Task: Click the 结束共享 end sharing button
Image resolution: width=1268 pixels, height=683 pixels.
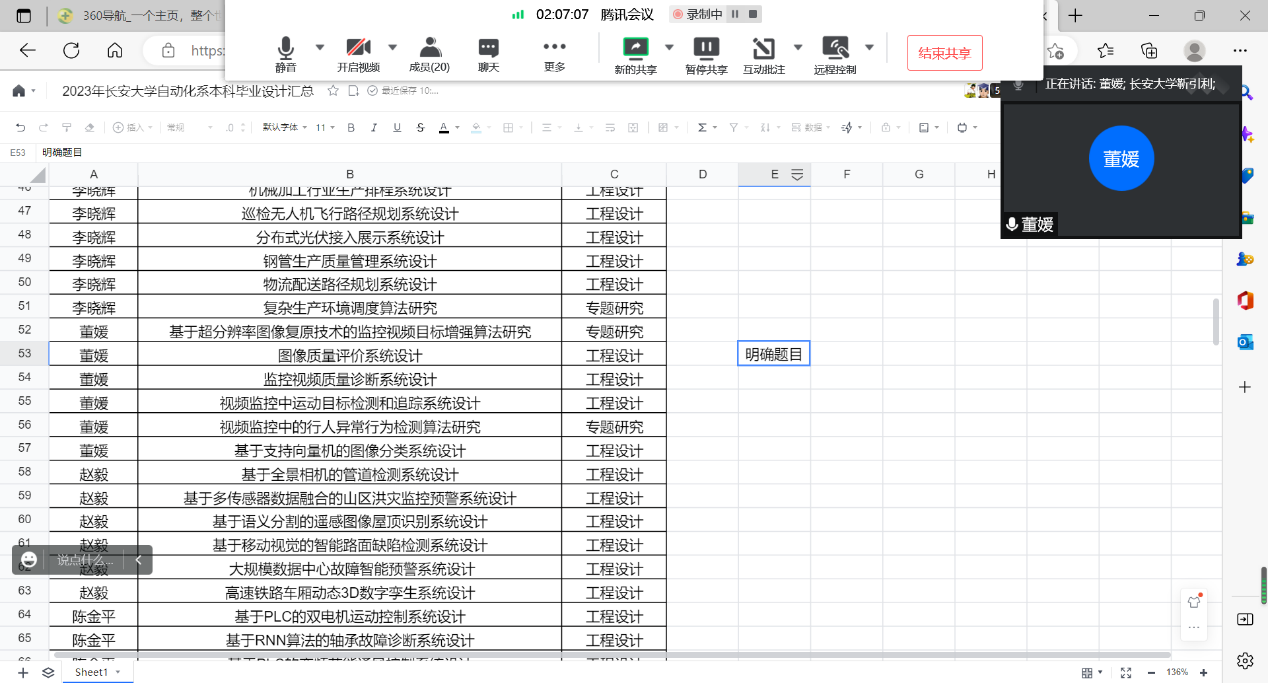Action: click(944, 53)
